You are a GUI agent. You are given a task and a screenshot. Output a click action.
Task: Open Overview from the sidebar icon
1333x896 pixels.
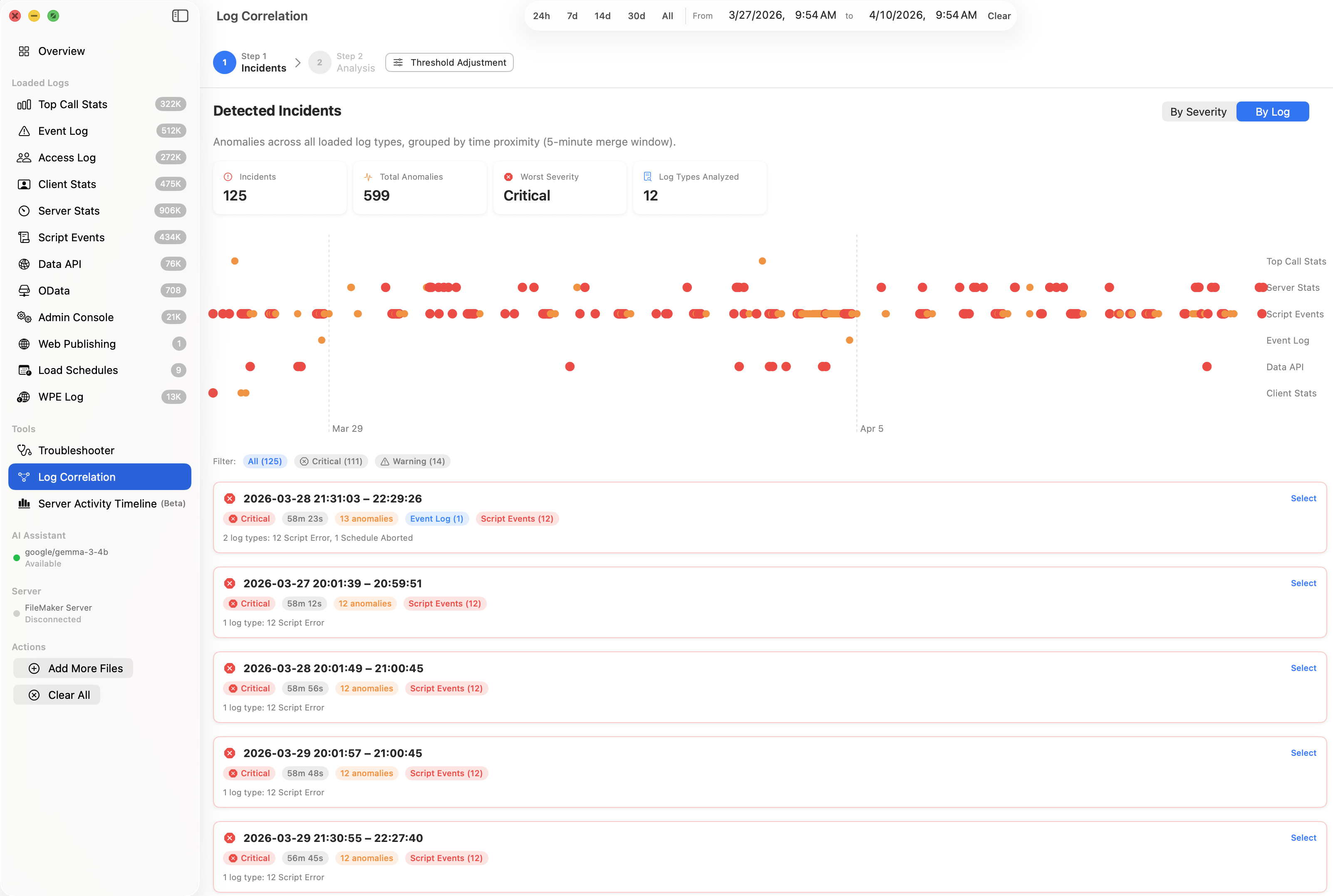[x=23, y=52]
